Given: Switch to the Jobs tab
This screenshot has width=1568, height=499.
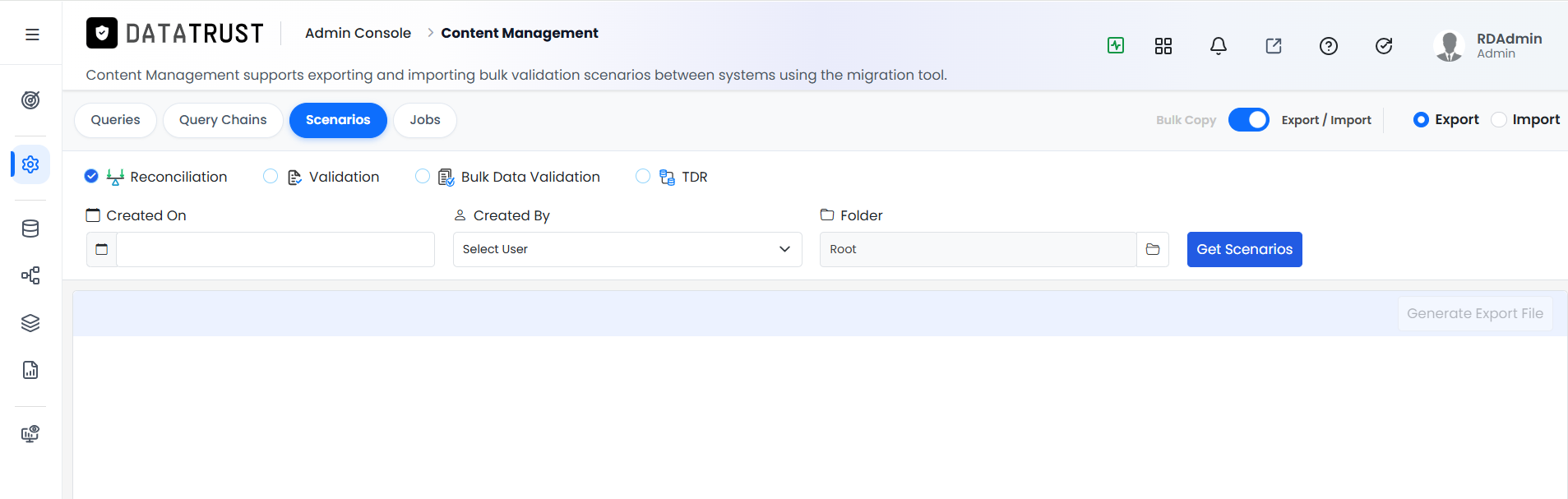Looking at the screenshot, I should coord(425,120).
